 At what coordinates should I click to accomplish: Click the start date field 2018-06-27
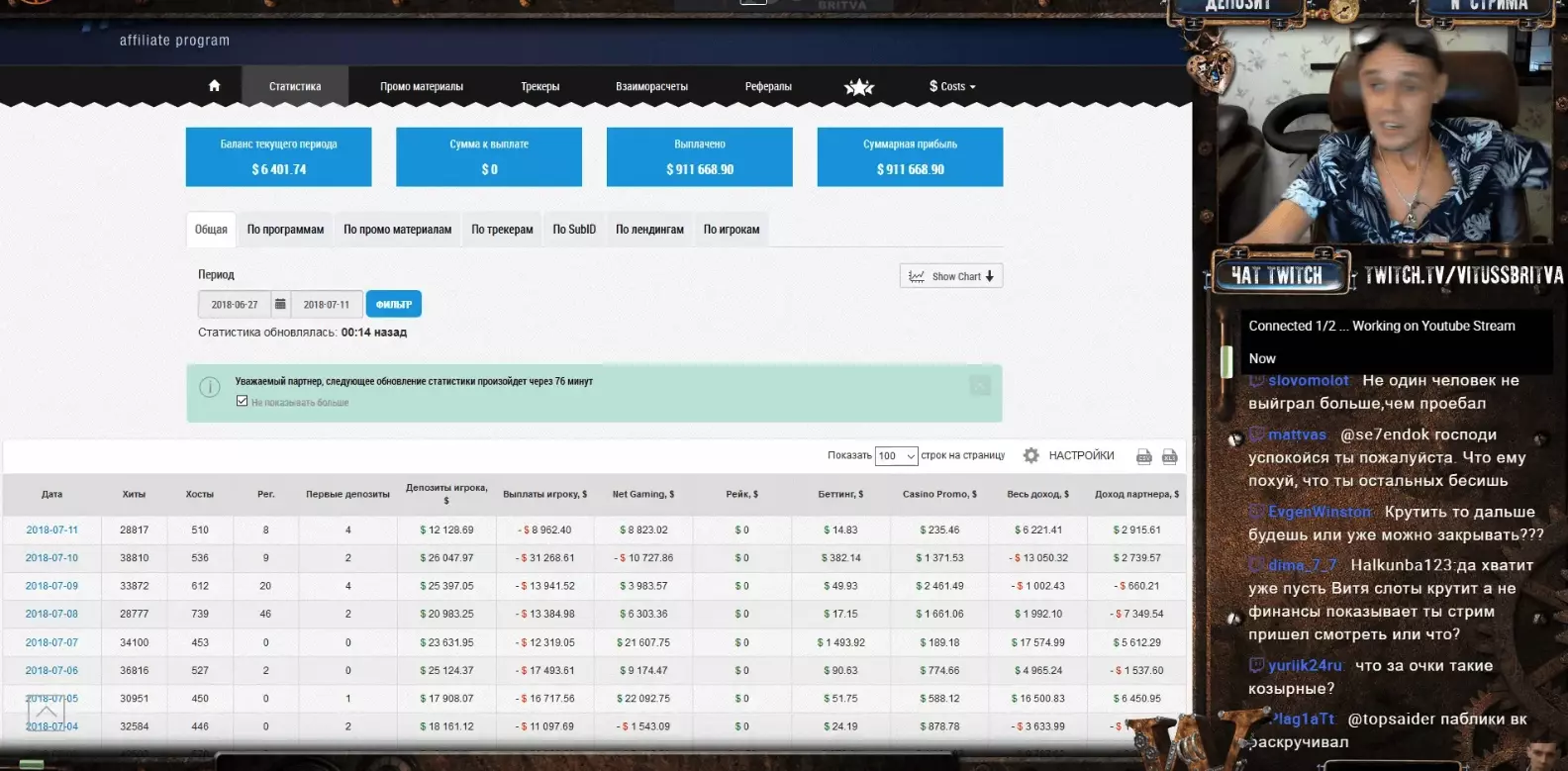pos(235,305)
